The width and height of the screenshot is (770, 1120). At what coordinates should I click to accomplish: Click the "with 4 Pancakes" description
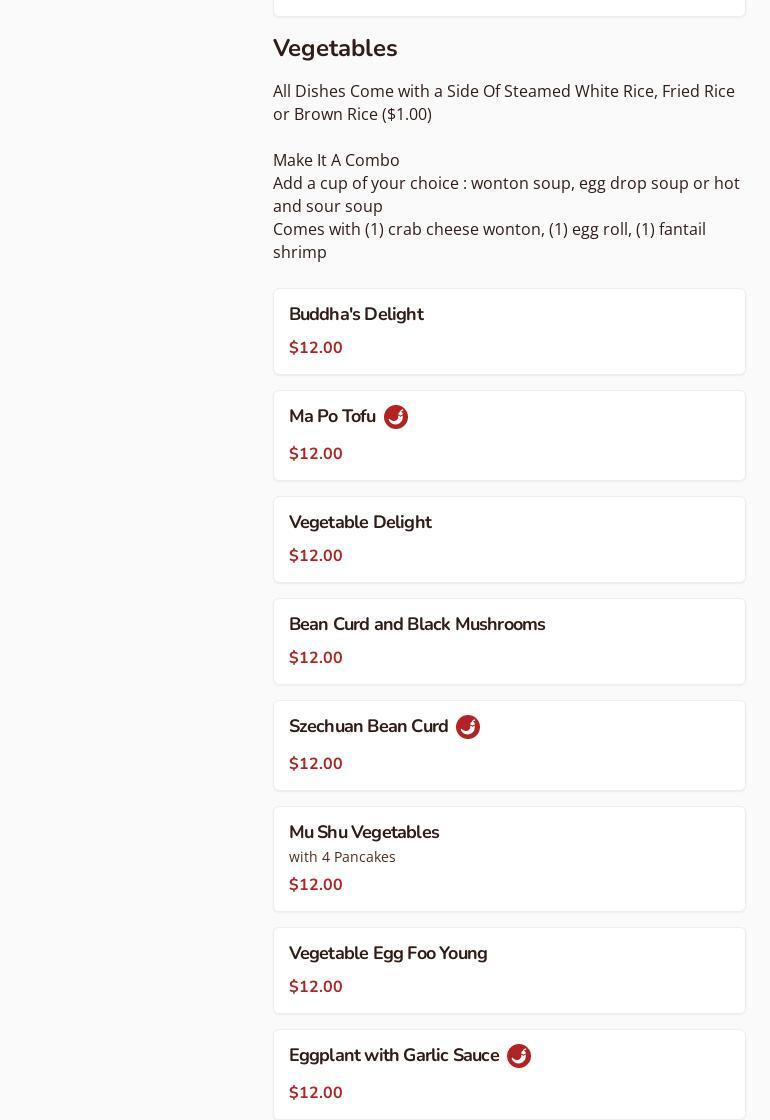(342, 857)
